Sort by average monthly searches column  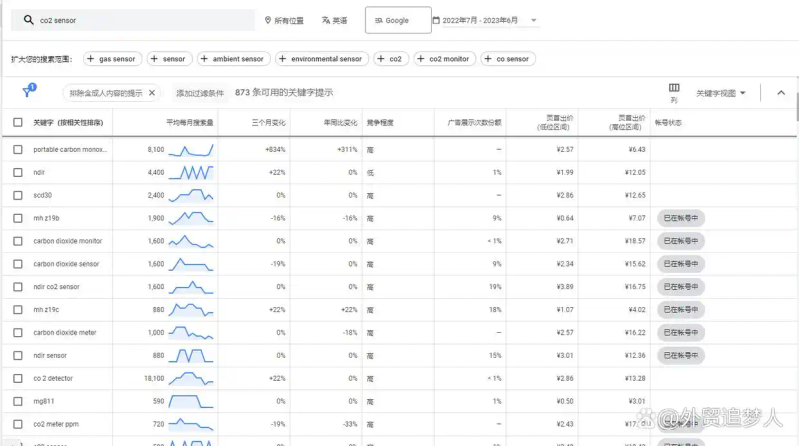tap(190, 123)
